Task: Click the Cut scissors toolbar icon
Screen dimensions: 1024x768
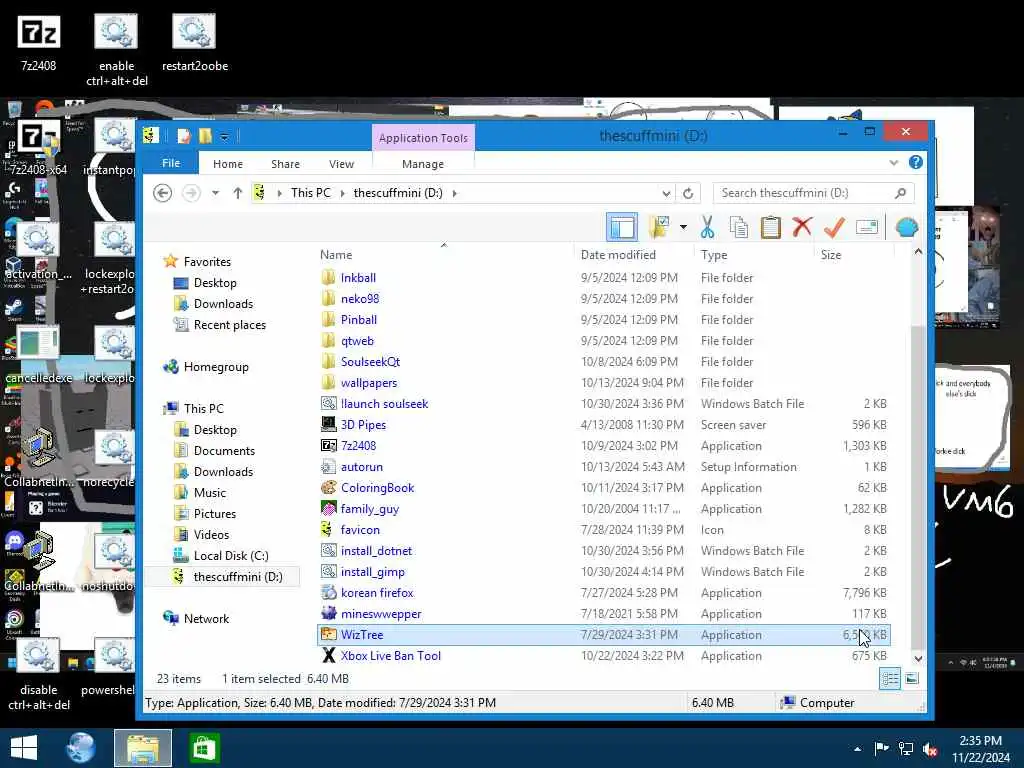Action: pyautogui.click(x=707, y=227)
